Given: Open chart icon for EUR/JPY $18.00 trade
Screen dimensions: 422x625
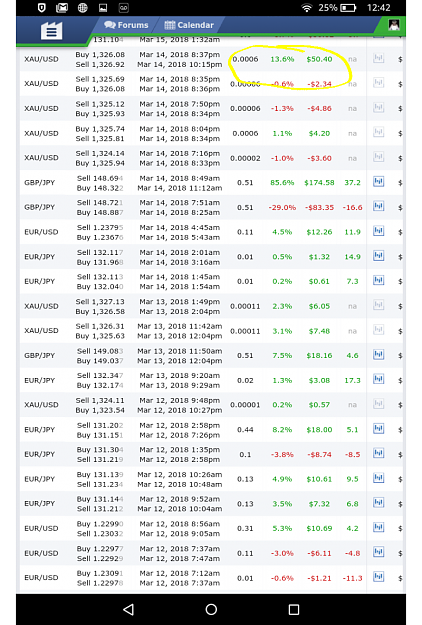Looking at the screenshot, I should coord(378,429).
